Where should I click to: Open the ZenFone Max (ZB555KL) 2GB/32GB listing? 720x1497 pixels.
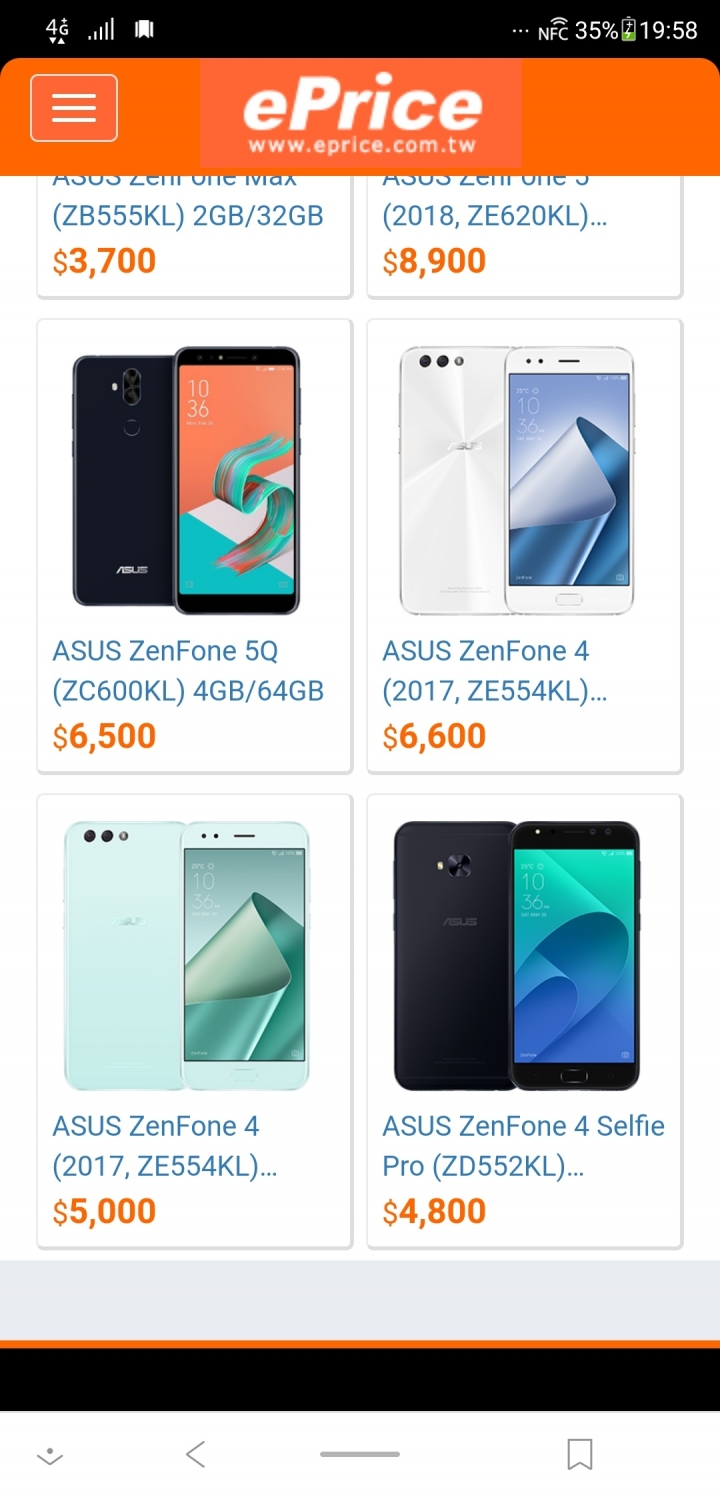195,237
